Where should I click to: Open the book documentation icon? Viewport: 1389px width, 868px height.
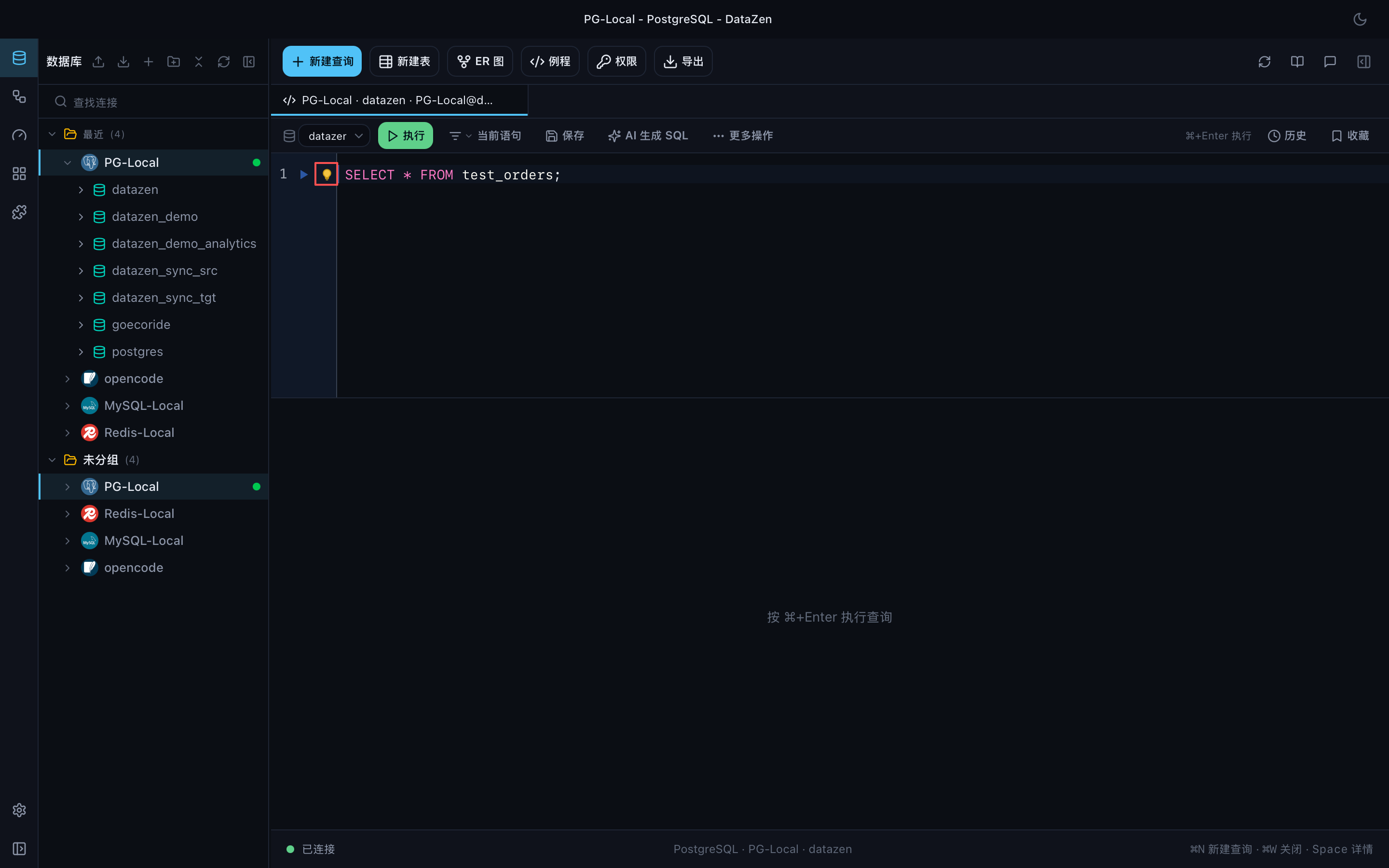click(x=1297, y=61)
